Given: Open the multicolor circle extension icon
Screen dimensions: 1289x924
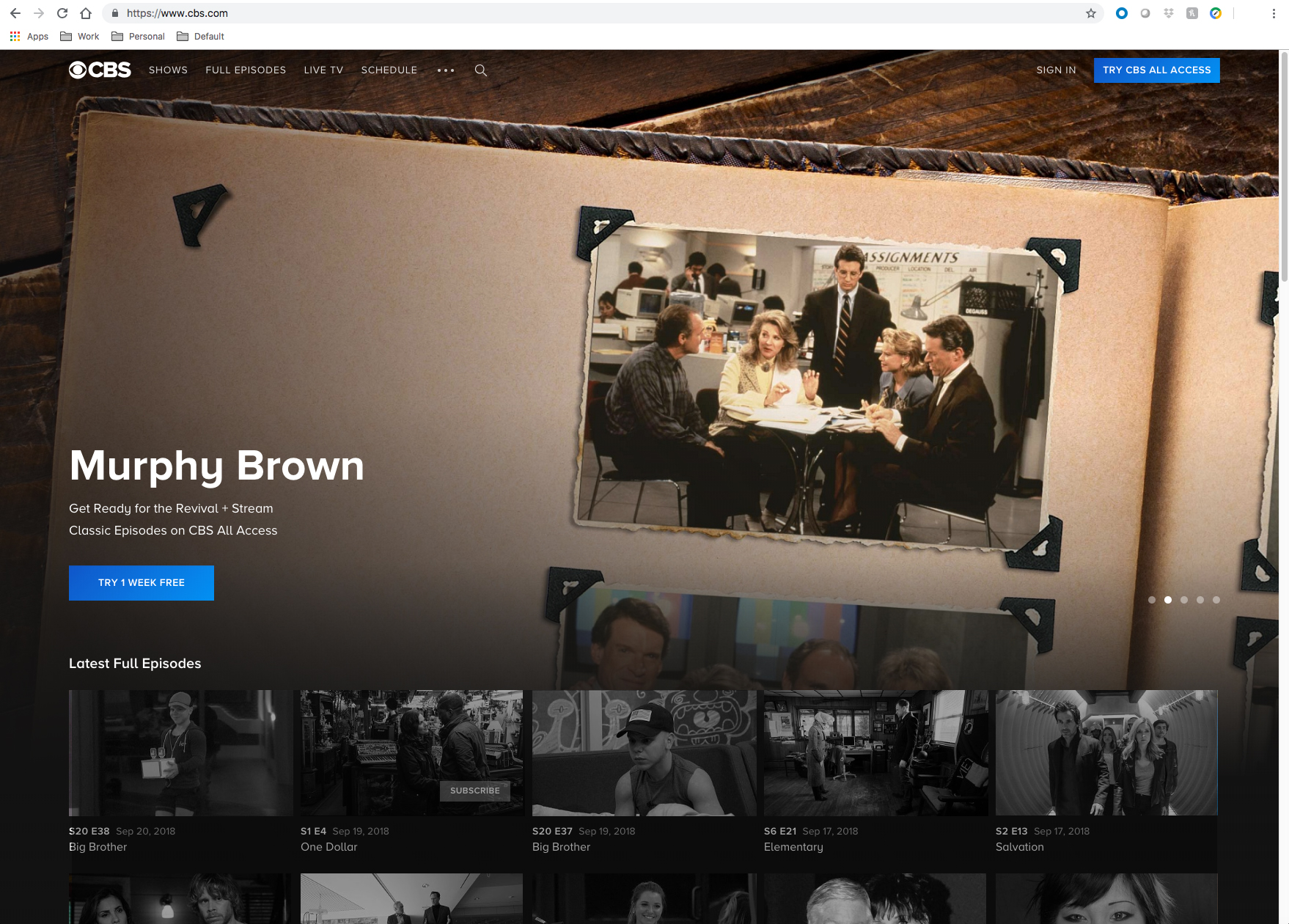Looking at the screenshot, I should pyautogui.click(x=1216, y=13).
